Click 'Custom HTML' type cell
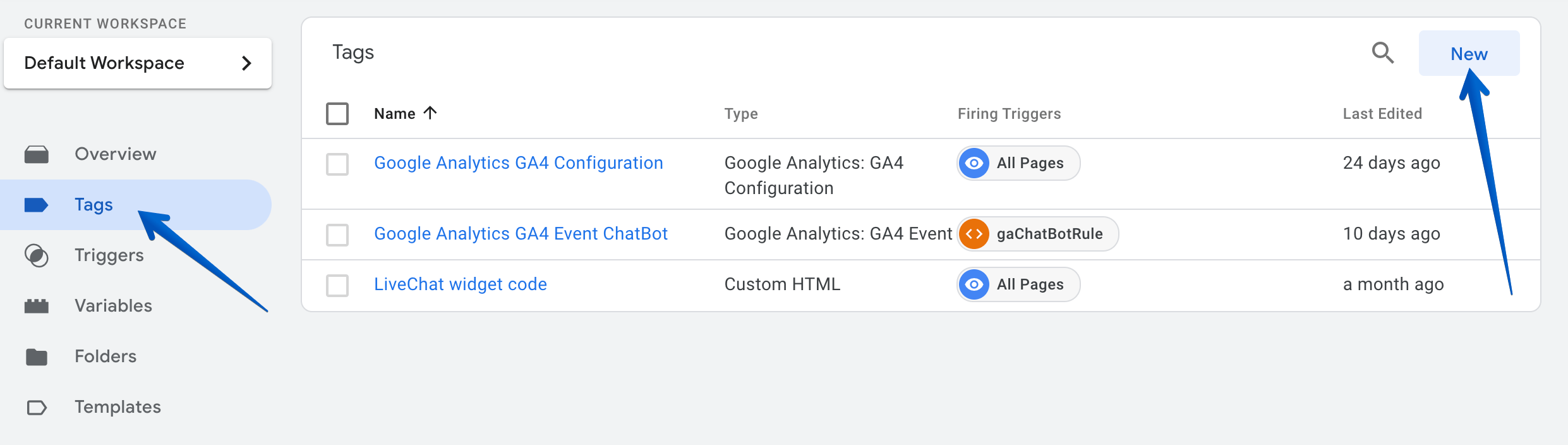 [782, 284]
